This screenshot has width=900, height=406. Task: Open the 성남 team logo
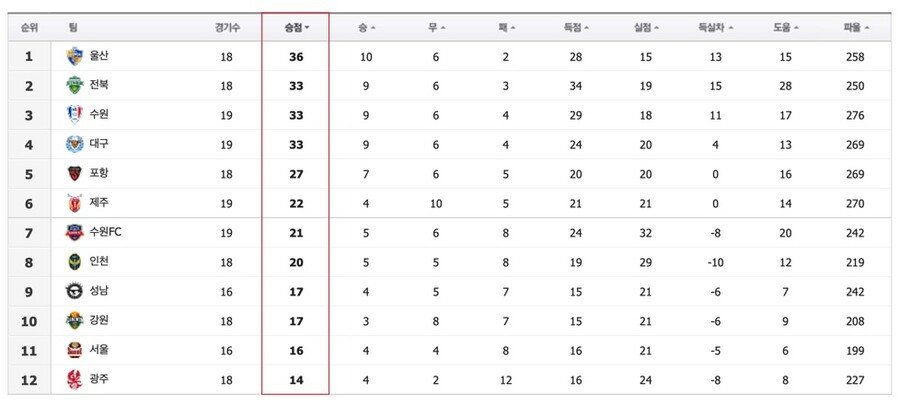click(x=75, y=291)
